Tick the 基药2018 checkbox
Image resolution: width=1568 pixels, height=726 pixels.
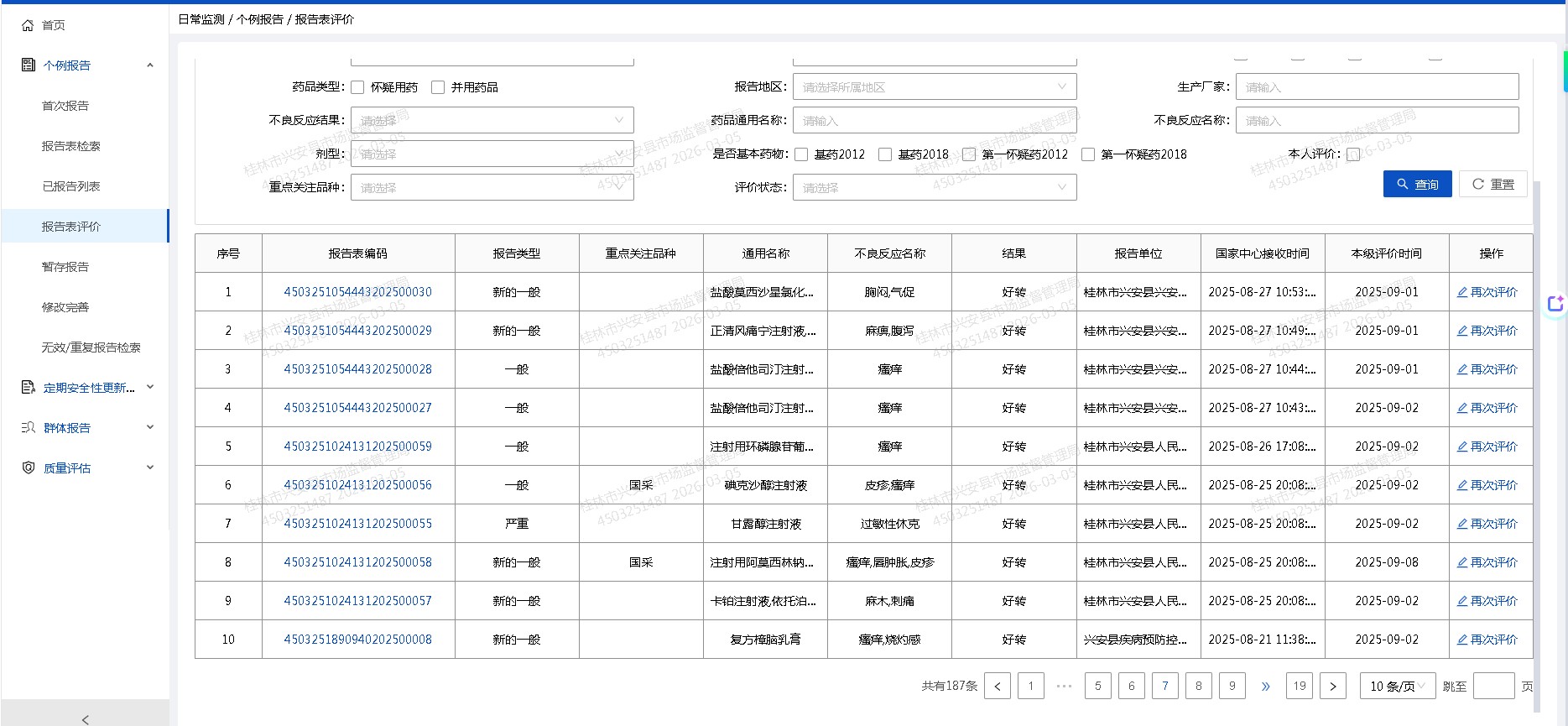click(x=885, y=154)
